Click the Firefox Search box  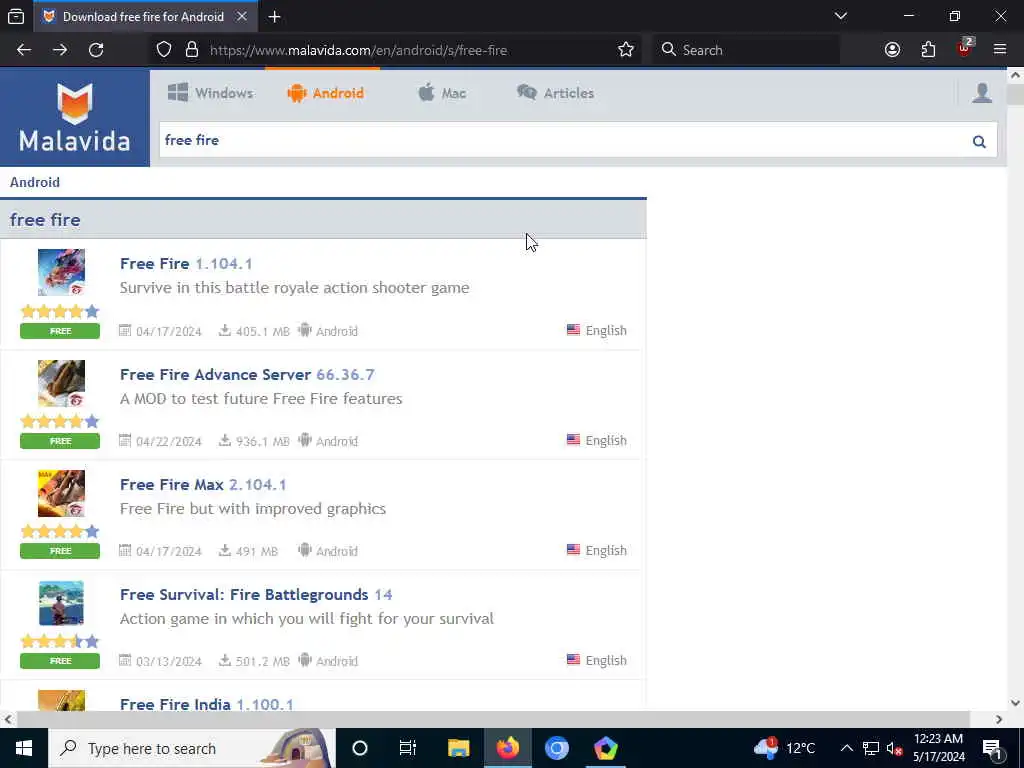point(746,50)
